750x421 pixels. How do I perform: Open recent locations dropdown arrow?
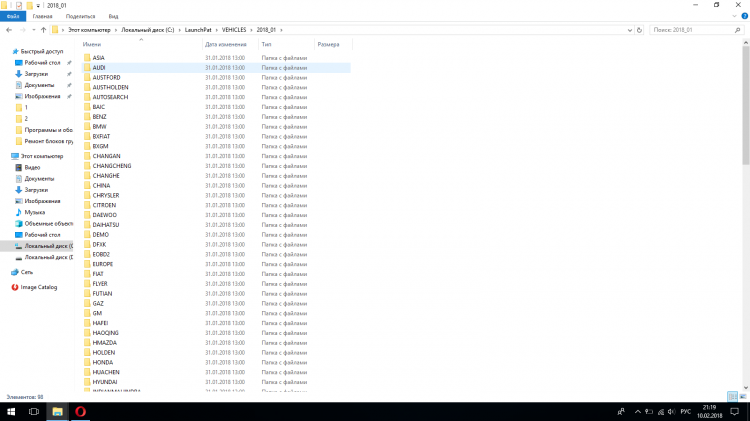31,30
